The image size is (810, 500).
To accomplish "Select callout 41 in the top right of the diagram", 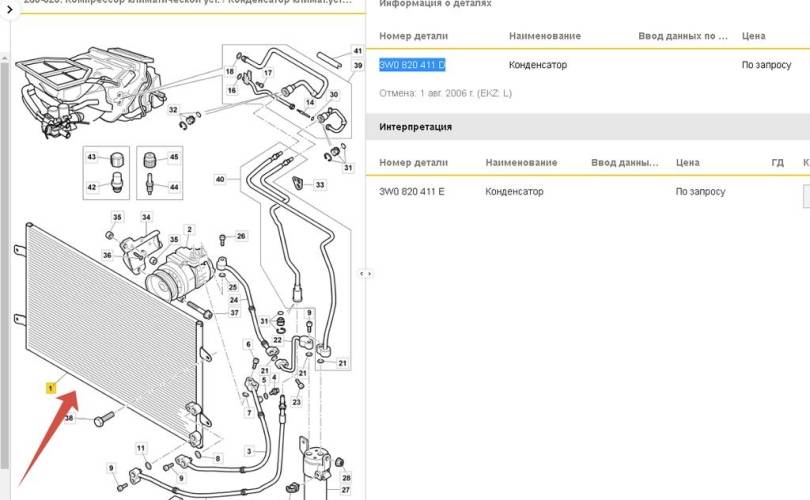I will [358, 51].
